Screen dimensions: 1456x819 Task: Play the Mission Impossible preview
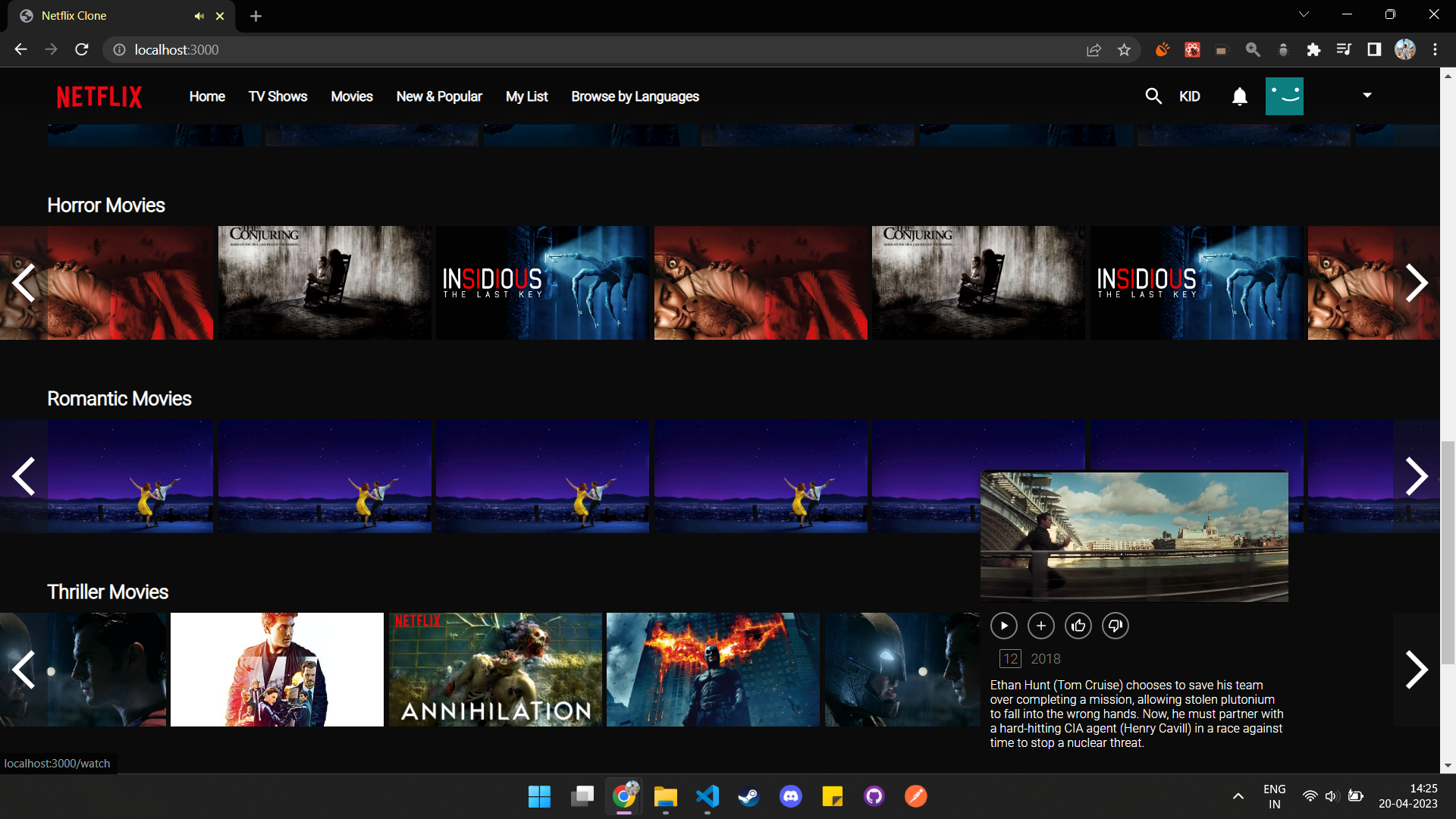coord(1004,625)
